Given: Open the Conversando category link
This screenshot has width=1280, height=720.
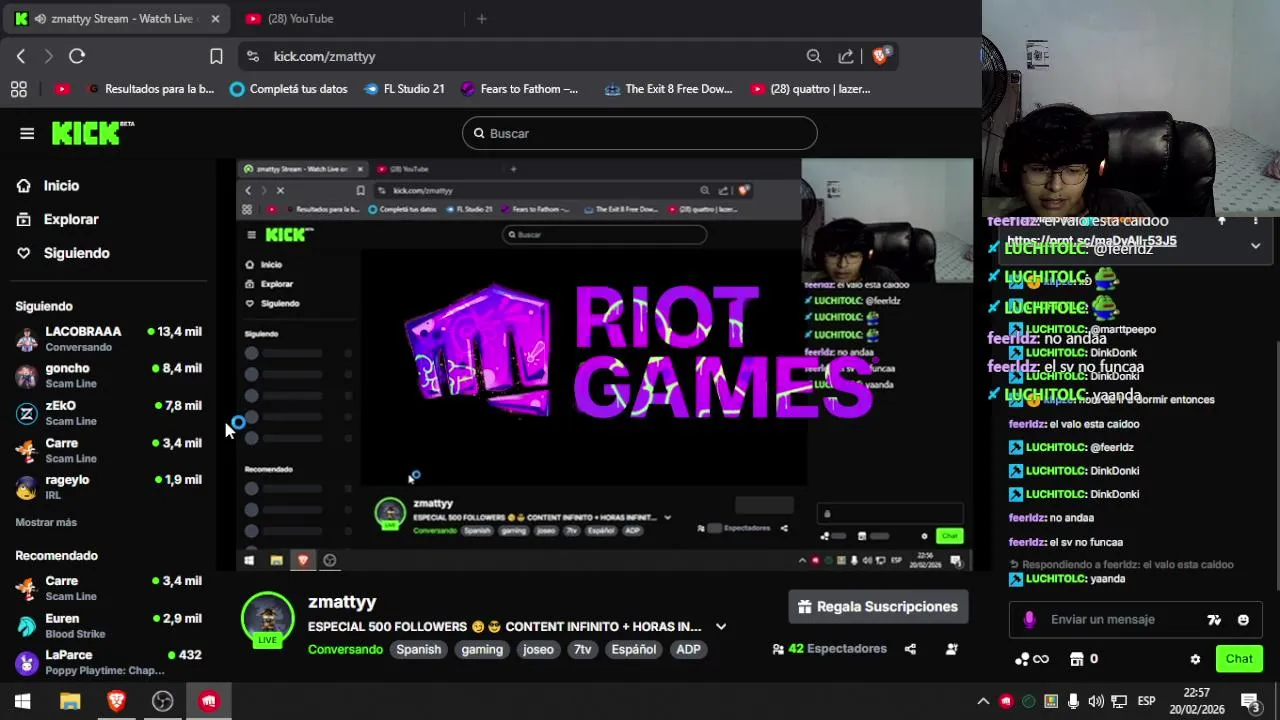Looking at the screenshot, I should pos(345,650).
